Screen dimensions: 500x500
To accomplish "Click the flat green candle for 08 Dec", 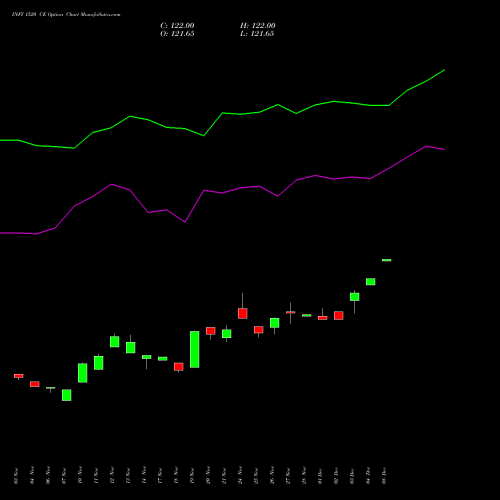I will click(x=387, y=260).
